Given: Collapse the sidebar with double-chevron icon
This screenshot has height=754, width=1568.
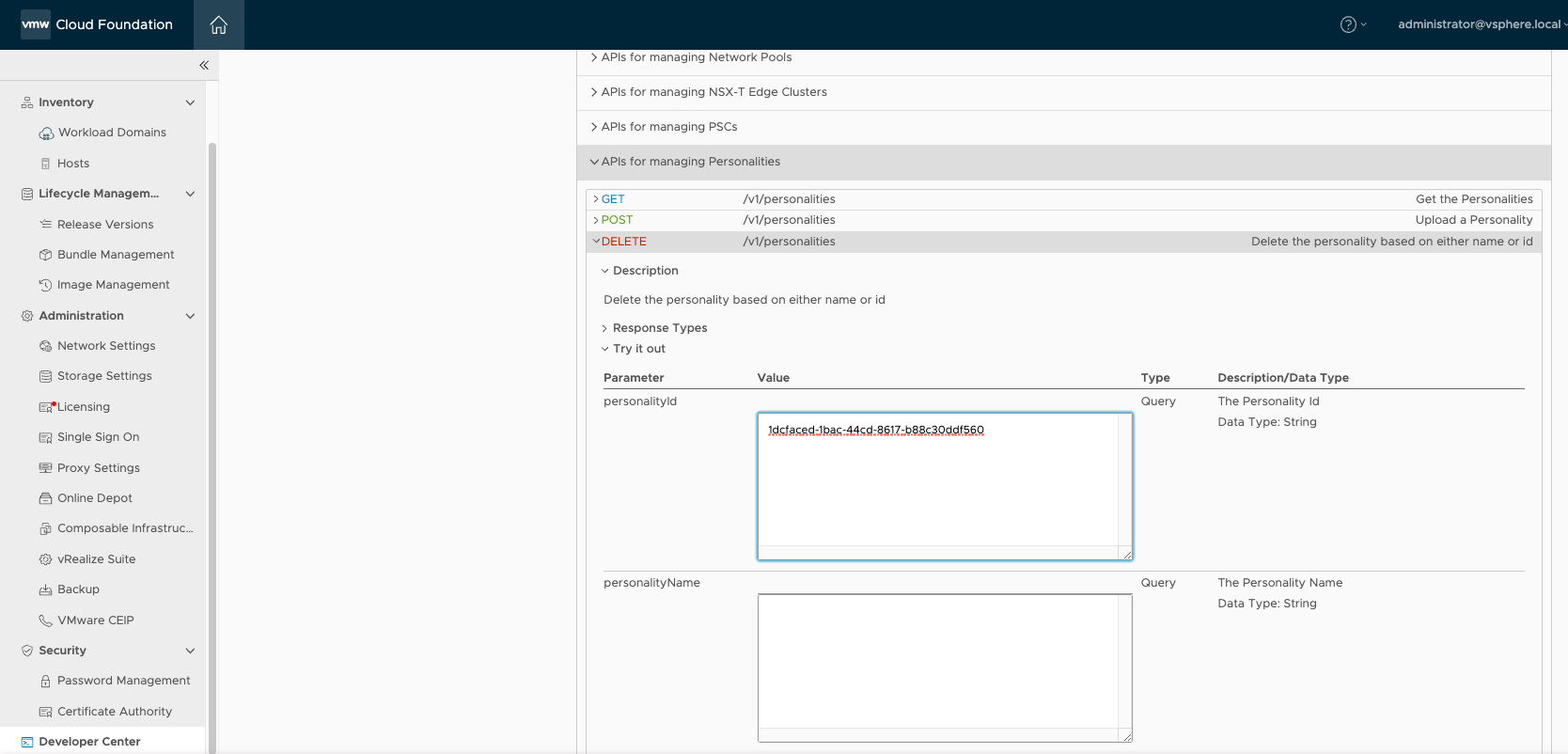Looking at the screenshot, I should pyautogui.click(x=204, y=65).
